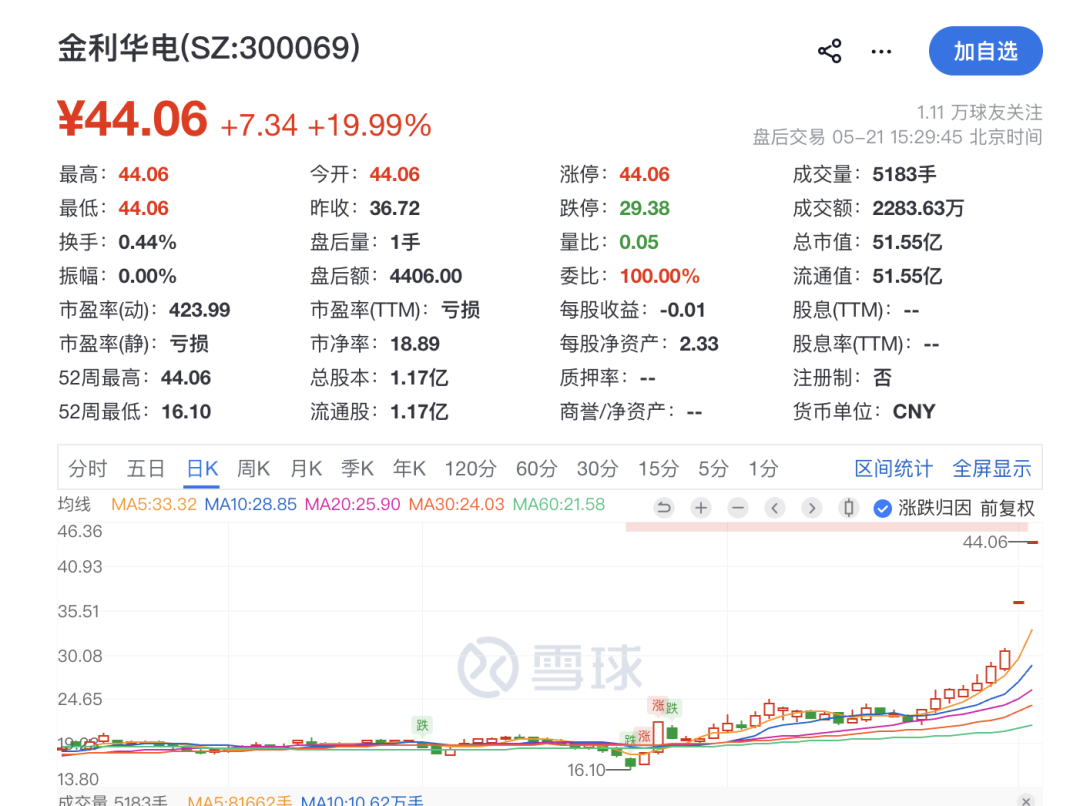
Task: Click the MA20:25.90 moving average label
Action: click(x=353, y=504)
